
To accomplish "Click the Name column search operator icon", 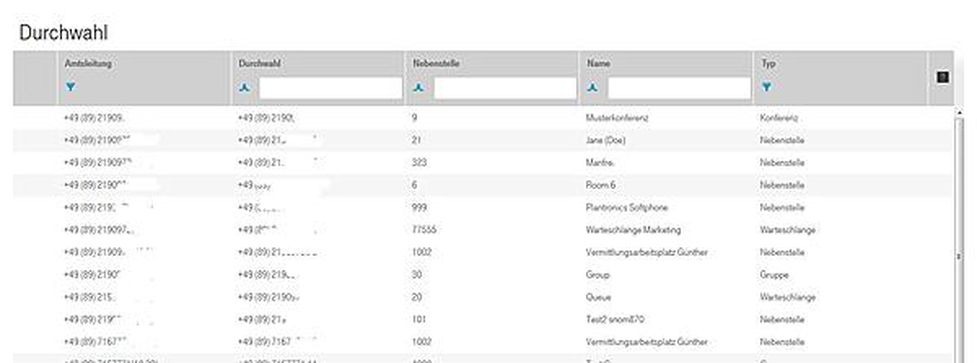I will pos(593,88).
